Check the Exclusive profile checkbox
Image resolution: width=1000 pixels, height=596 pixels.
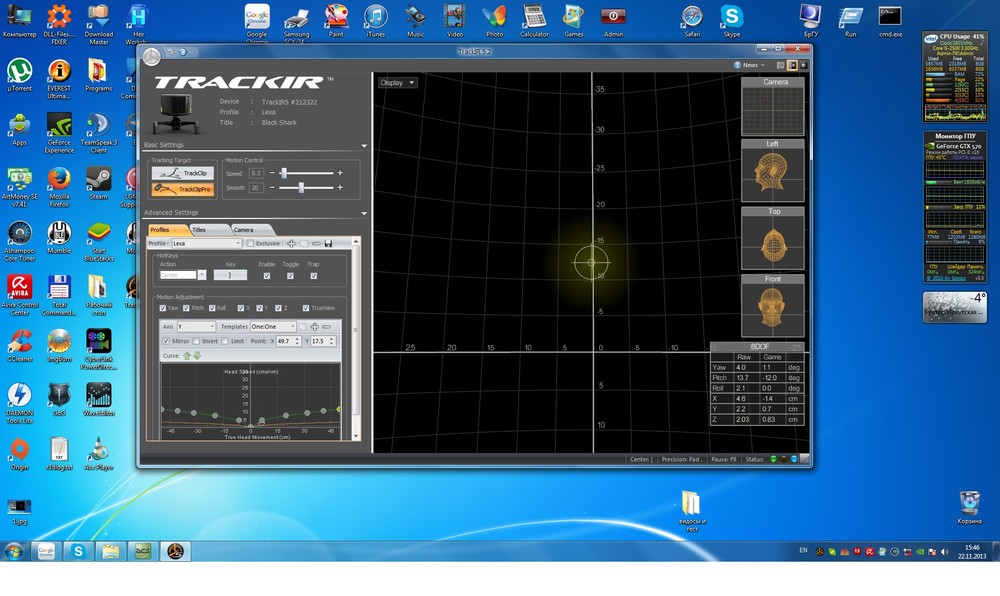[251, 243]
